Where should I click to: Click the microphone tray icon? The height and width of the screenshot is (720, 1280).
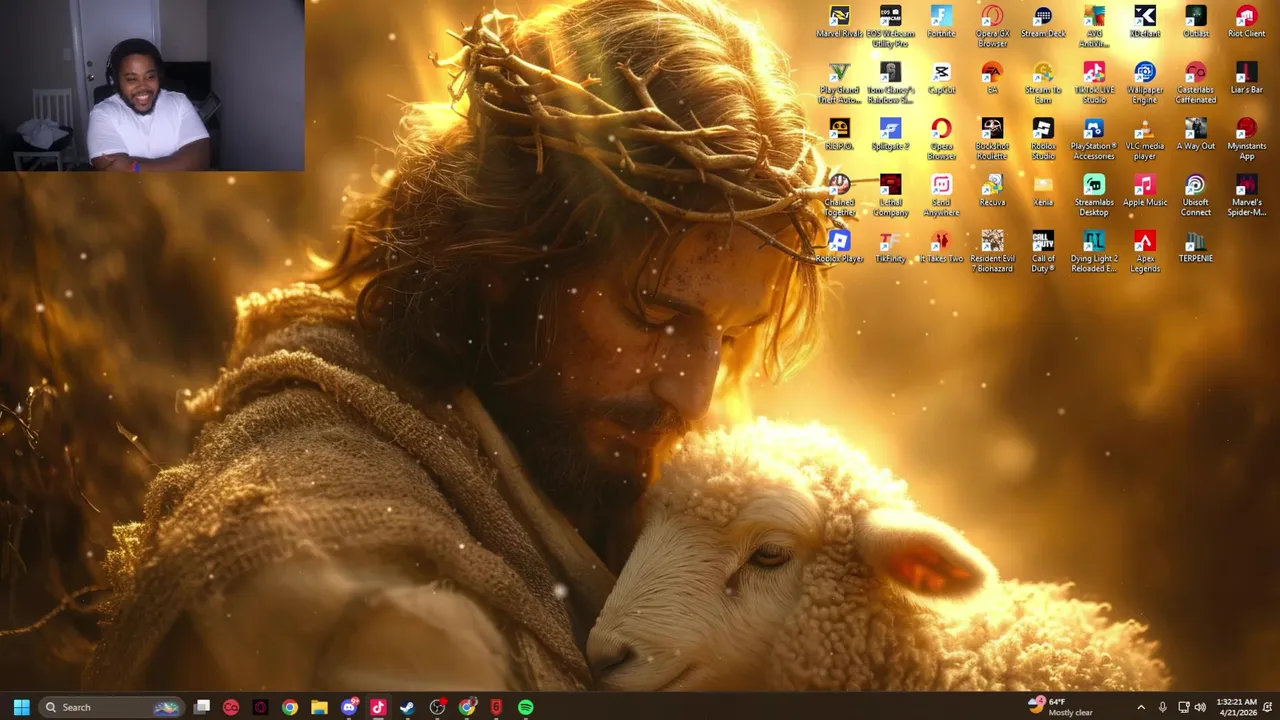(1162, 707)
